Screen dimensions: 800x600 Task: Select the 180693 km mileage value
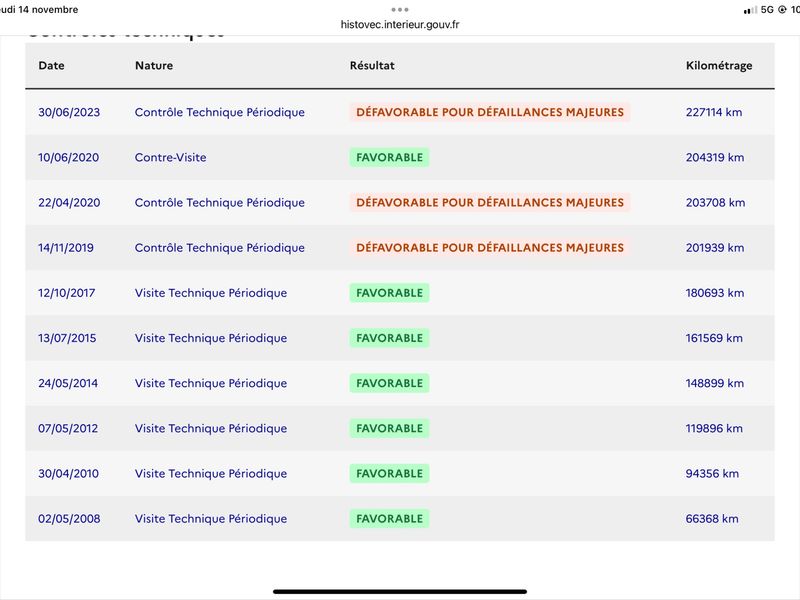[715, 293]
